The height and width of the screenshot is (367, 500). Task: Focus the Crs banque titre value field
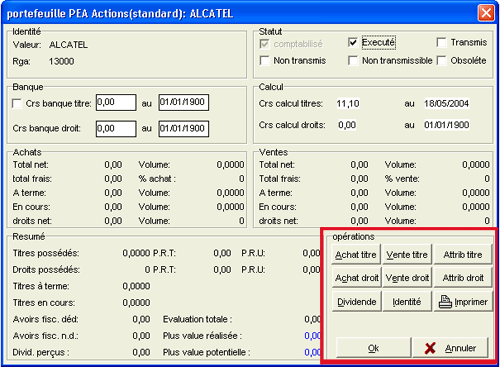[116, 102]
